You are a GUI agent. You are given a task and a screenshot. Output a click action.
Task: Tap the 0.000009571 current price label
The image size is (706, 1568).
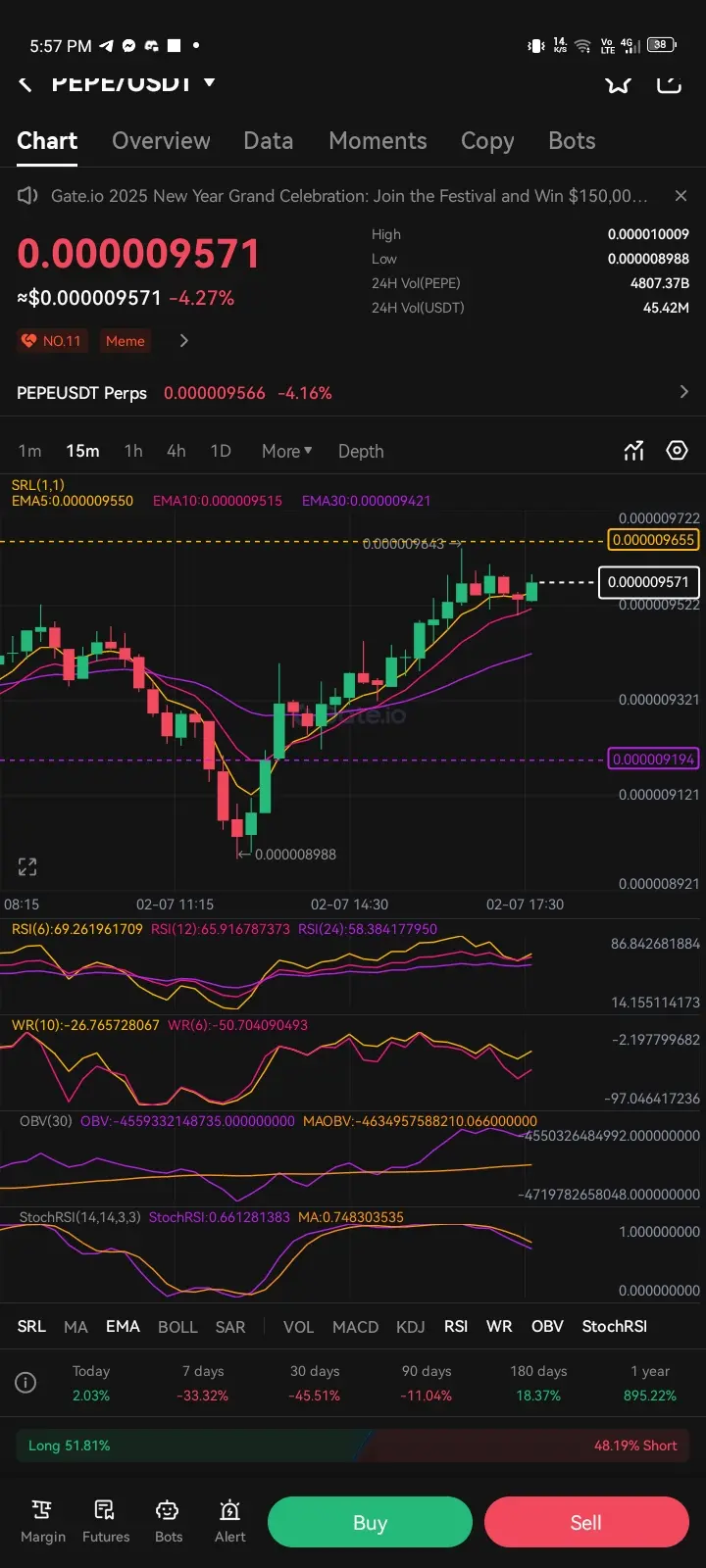(x=648, y=582)
